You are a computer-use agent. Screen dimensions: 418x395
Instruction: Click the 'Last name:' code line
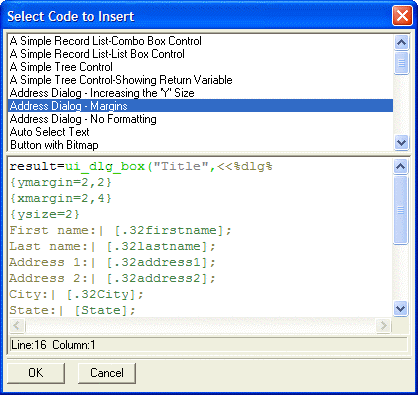[112, 246]
